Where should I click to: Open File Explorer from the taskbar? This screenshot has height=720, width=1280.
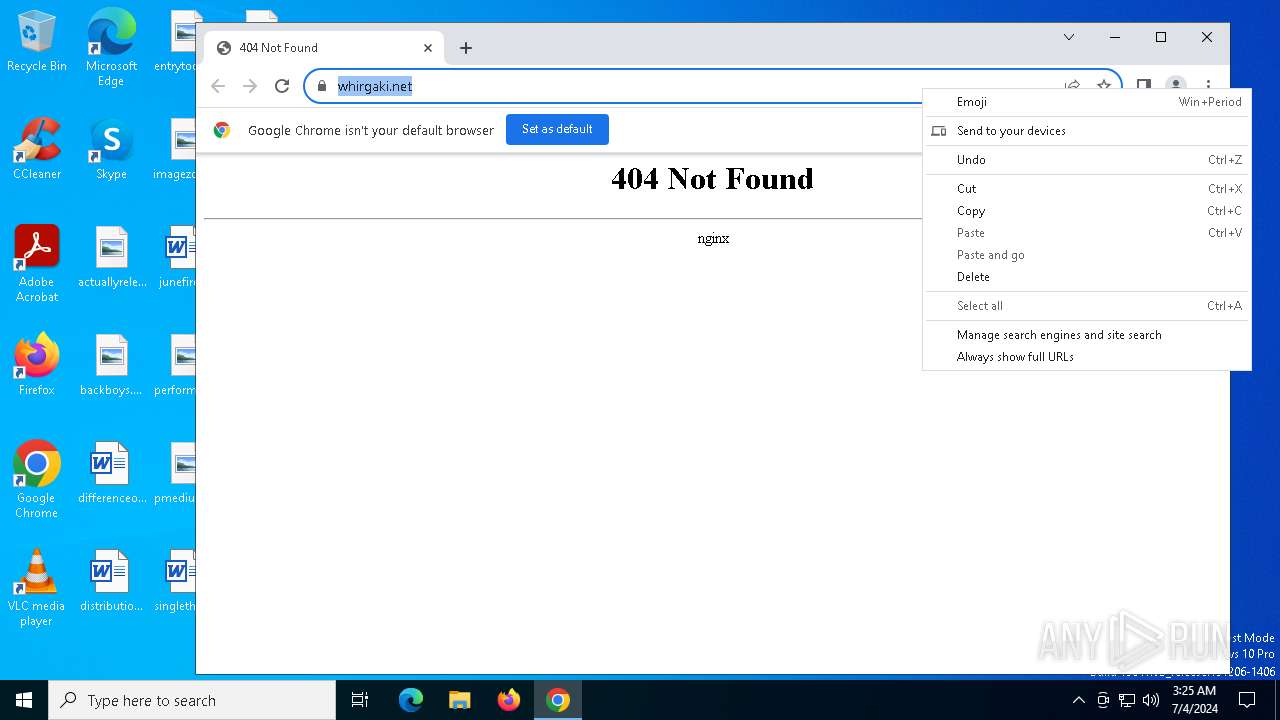point(459,700)
